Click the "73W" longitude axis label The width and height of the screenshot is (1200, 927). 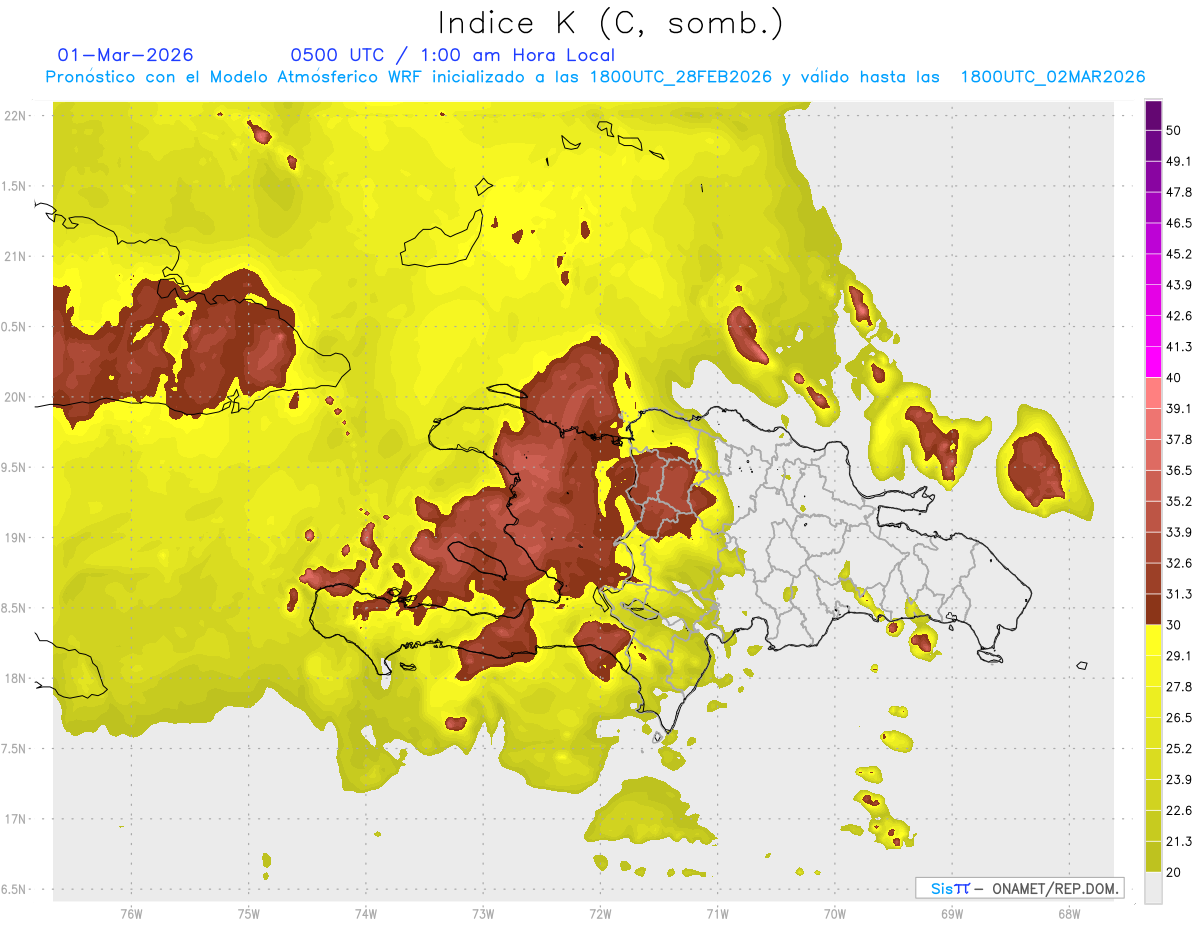(483, 913)
